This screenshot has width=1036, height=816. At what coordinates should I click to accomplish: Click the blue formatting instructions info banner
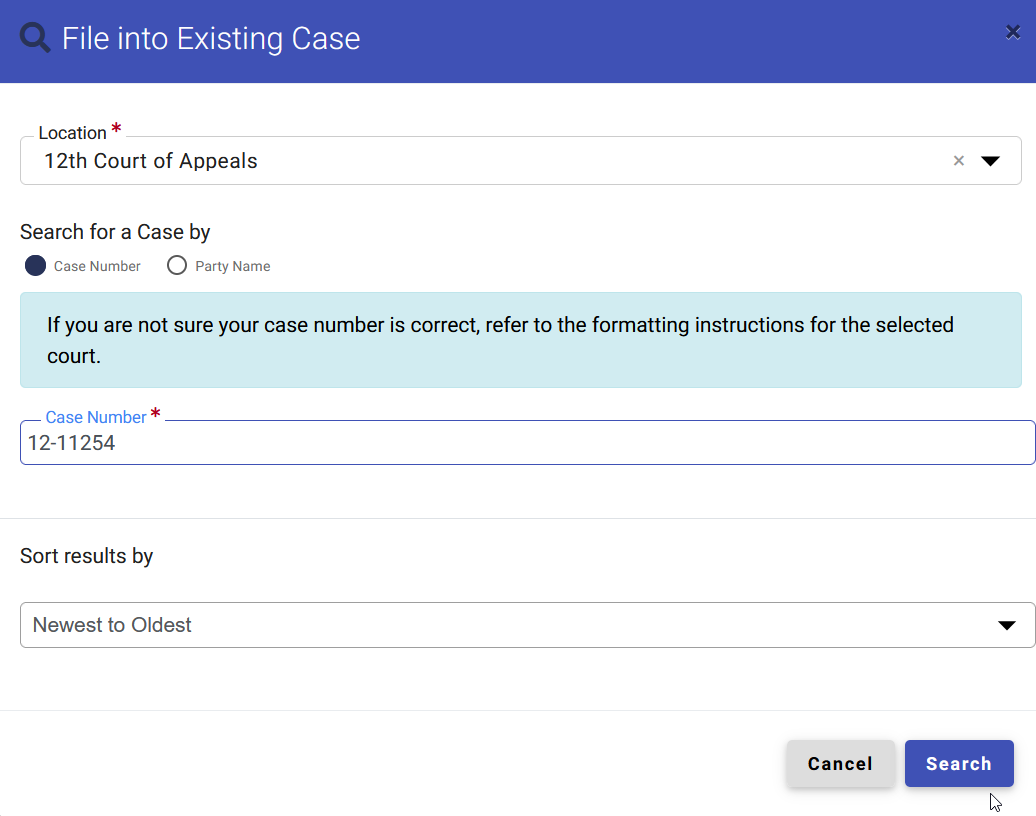click(520, 339)
